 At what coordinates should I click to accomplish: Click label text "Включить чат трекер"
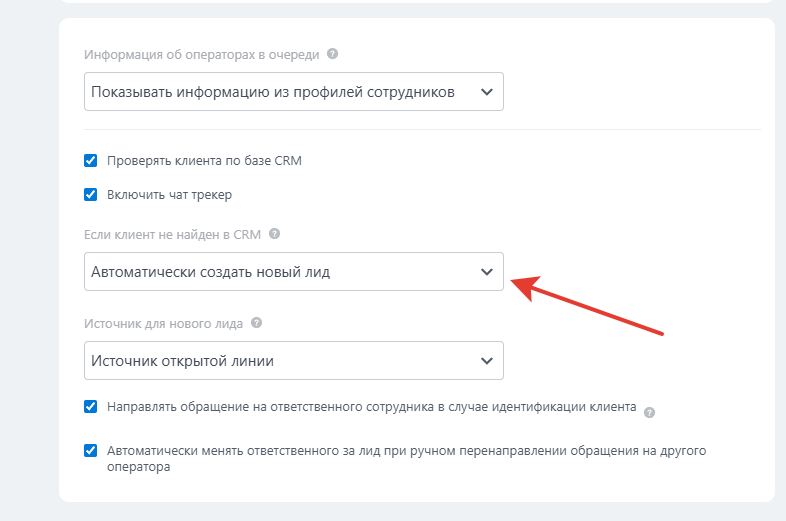(x=169, y=195)
